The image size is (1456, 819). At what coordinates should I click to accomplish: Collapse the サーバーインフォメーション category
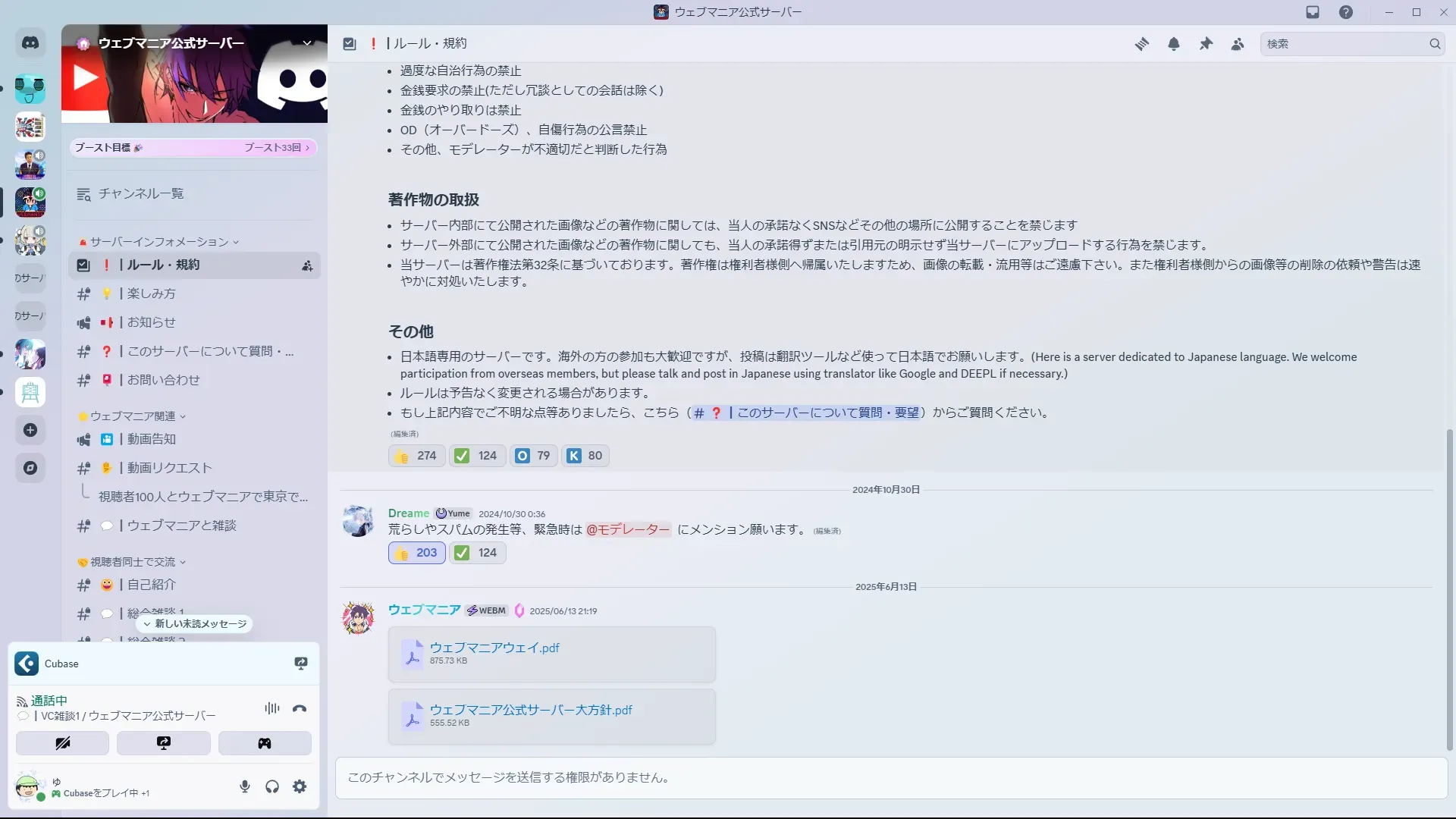(159, 242)
